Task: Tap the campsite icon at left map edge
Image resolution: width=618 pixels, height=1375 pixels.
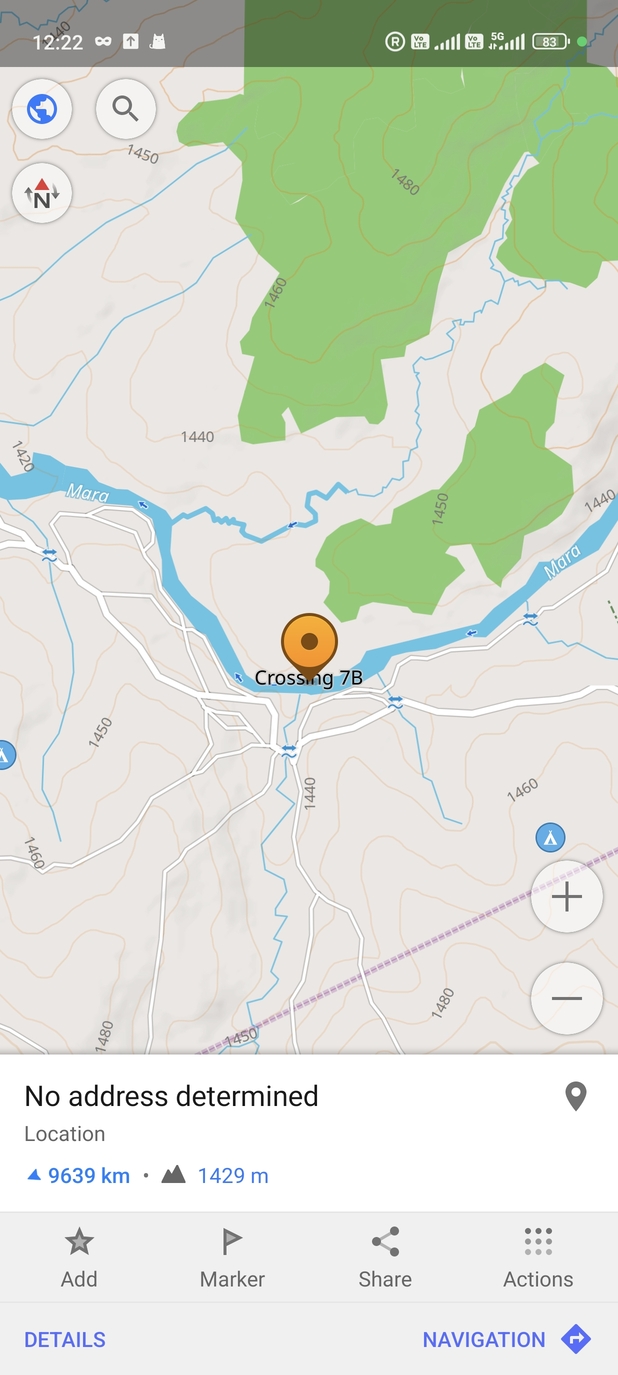Action: click(4, 755)
